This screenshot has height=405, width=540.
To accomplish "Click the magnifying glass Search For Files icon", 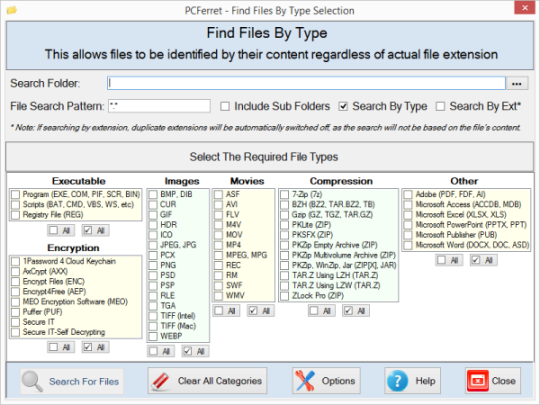I will pyautogui.click(x=32, y=381).
